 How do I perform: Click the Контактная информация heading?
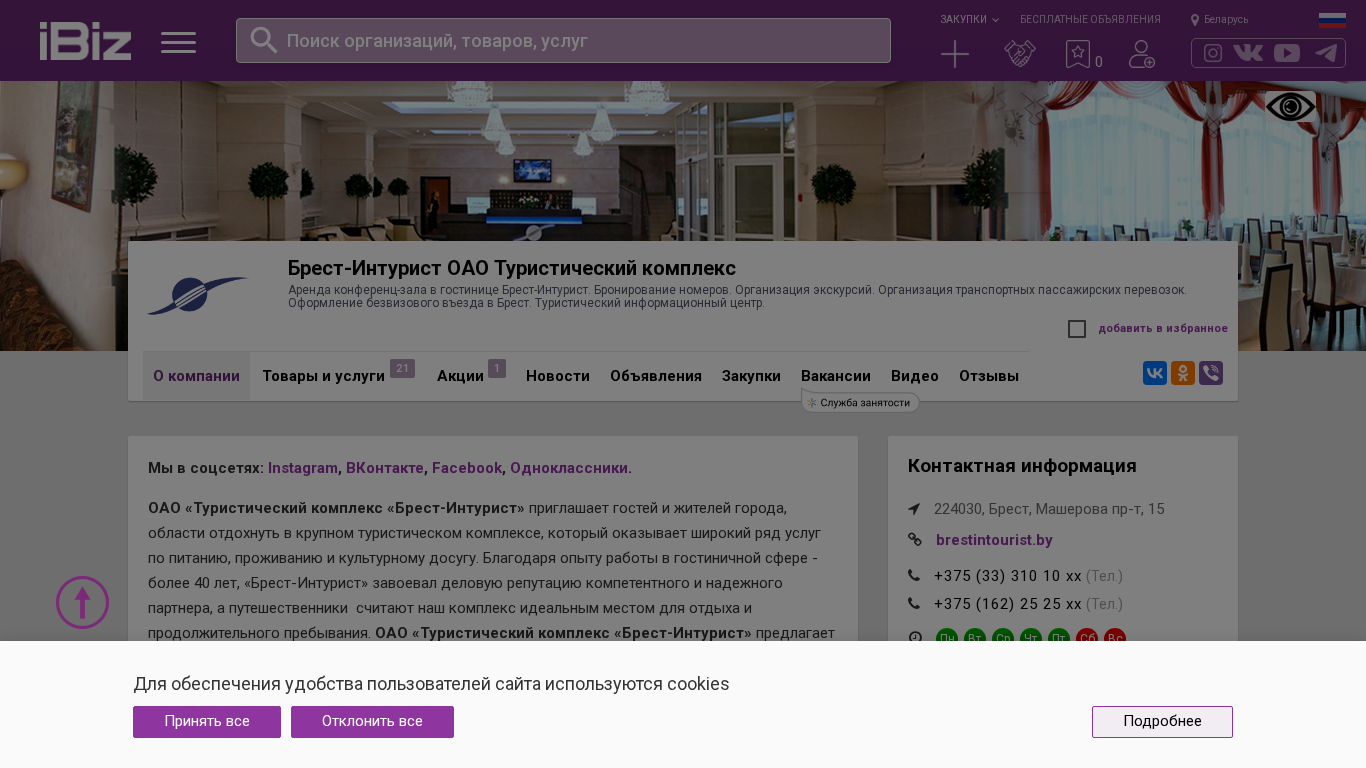tap(1022, 465)
